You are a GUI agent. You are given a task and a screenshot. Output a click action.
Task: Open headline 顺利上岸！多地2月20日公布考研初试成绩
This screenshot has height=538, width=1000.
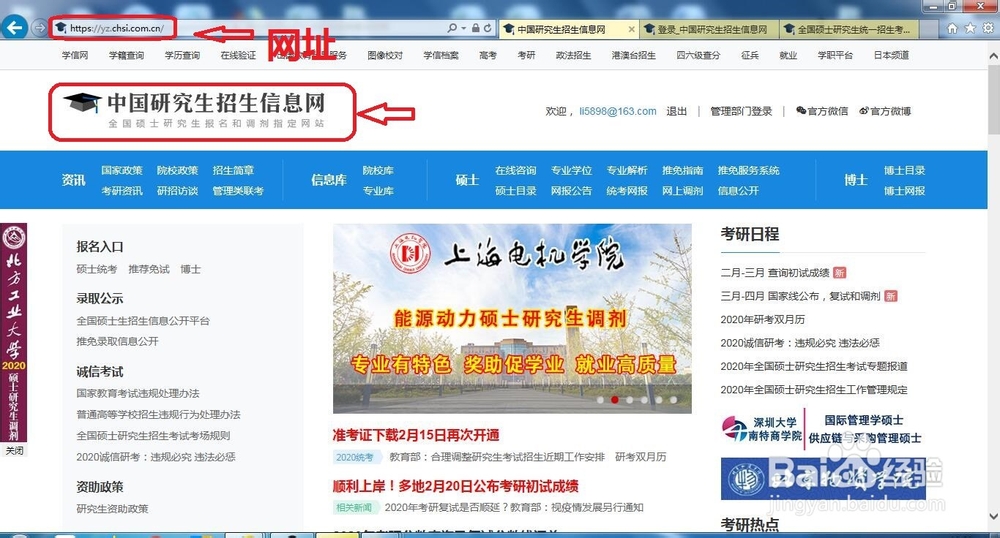coord(455,486)
